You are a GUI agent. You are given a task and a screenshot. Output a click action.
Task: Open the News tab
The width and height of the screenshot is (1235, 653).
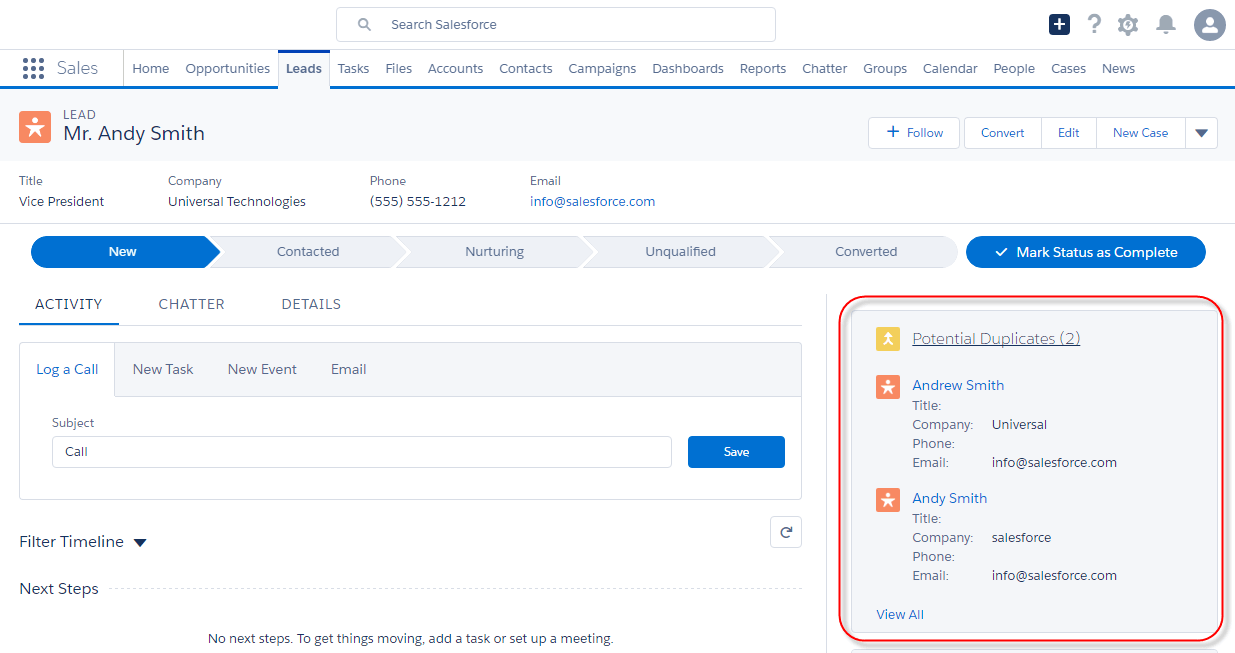pyautogui.click(x=1118, y=68)
